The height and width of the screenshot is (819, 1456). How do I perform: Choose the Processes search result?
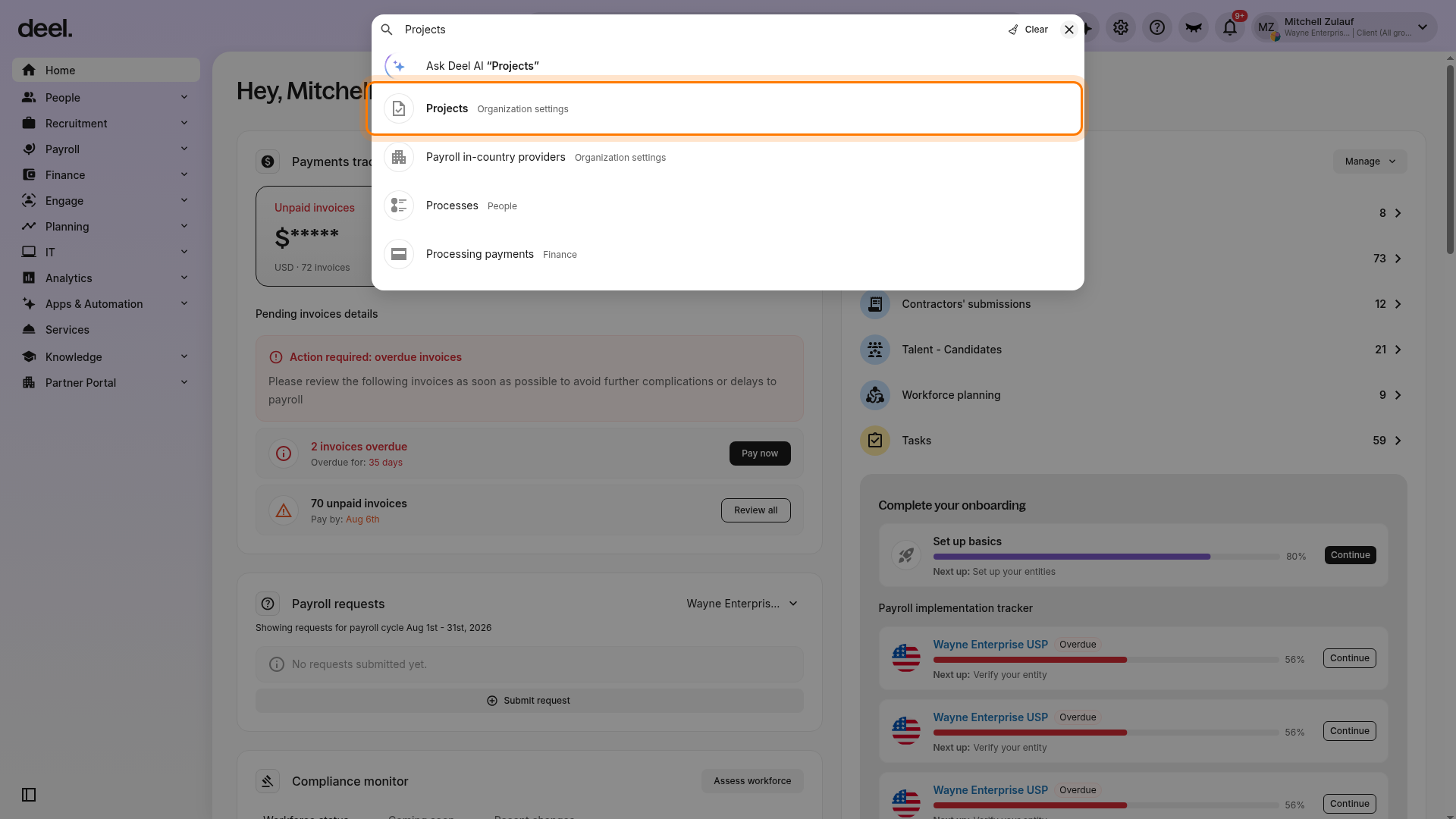(x=728, y=206)
